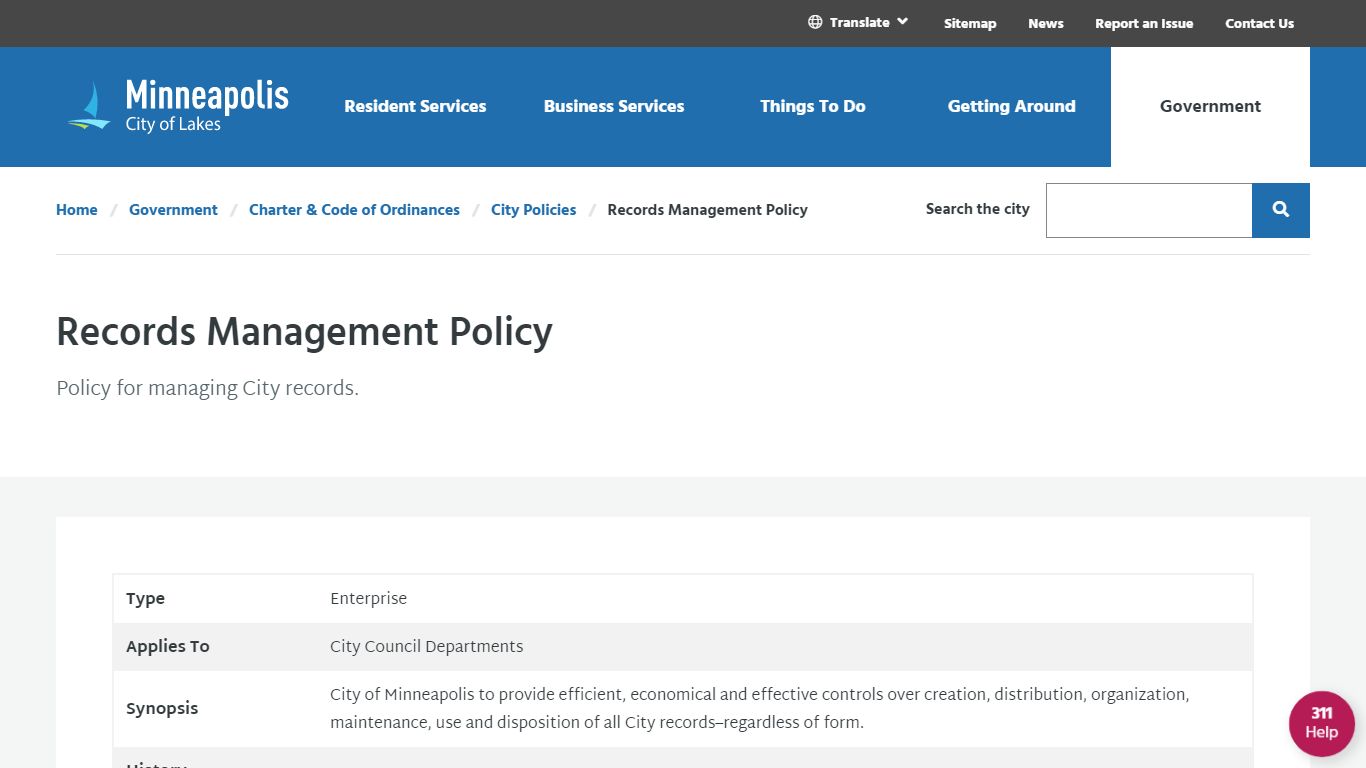Open the Contact Us link
The height and width of the screenshot is (768, 1366).
coord(1259,23)
